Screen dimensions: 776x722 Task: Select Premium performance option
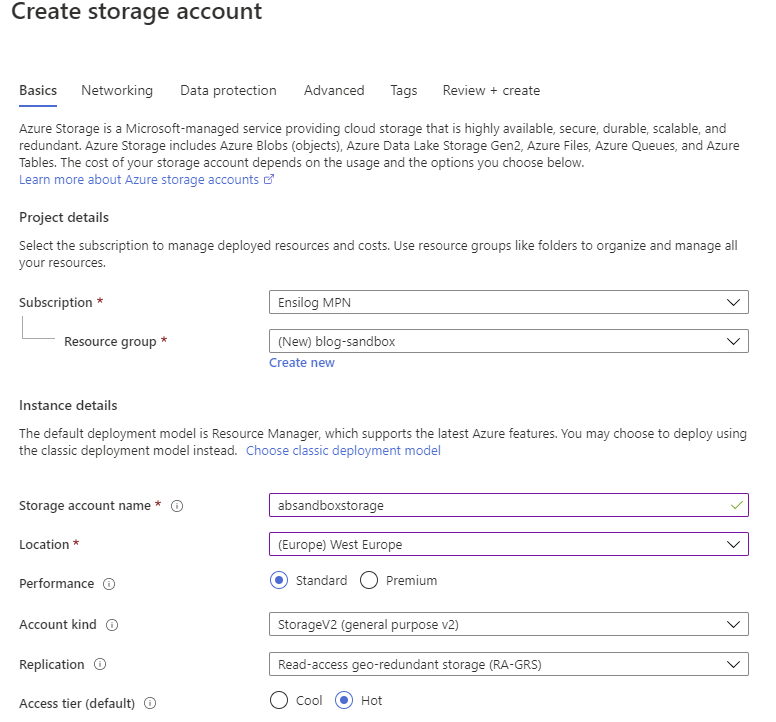(369, 580)
